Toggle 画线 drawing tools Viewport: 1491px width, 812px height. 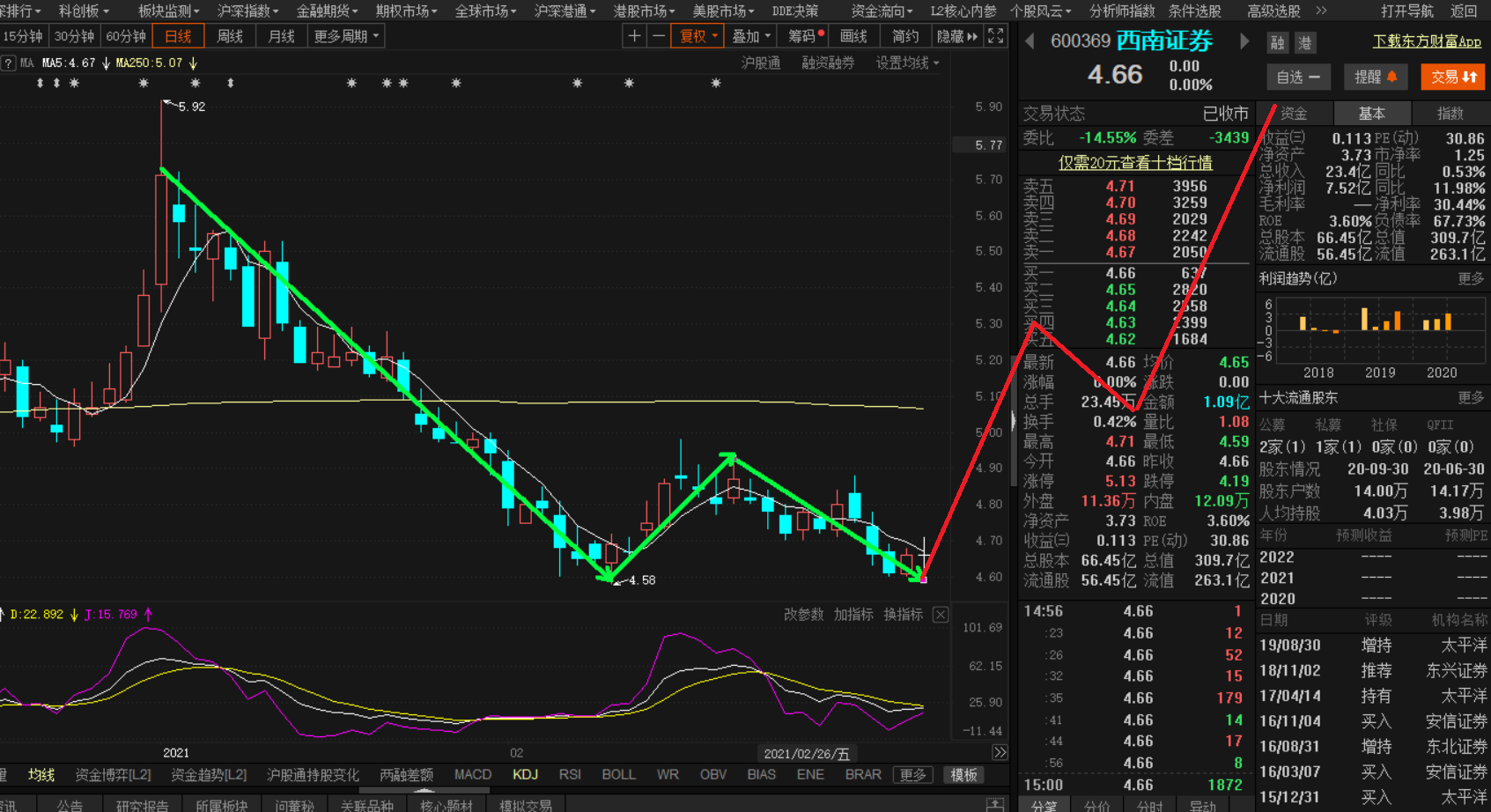pos(853,36)
